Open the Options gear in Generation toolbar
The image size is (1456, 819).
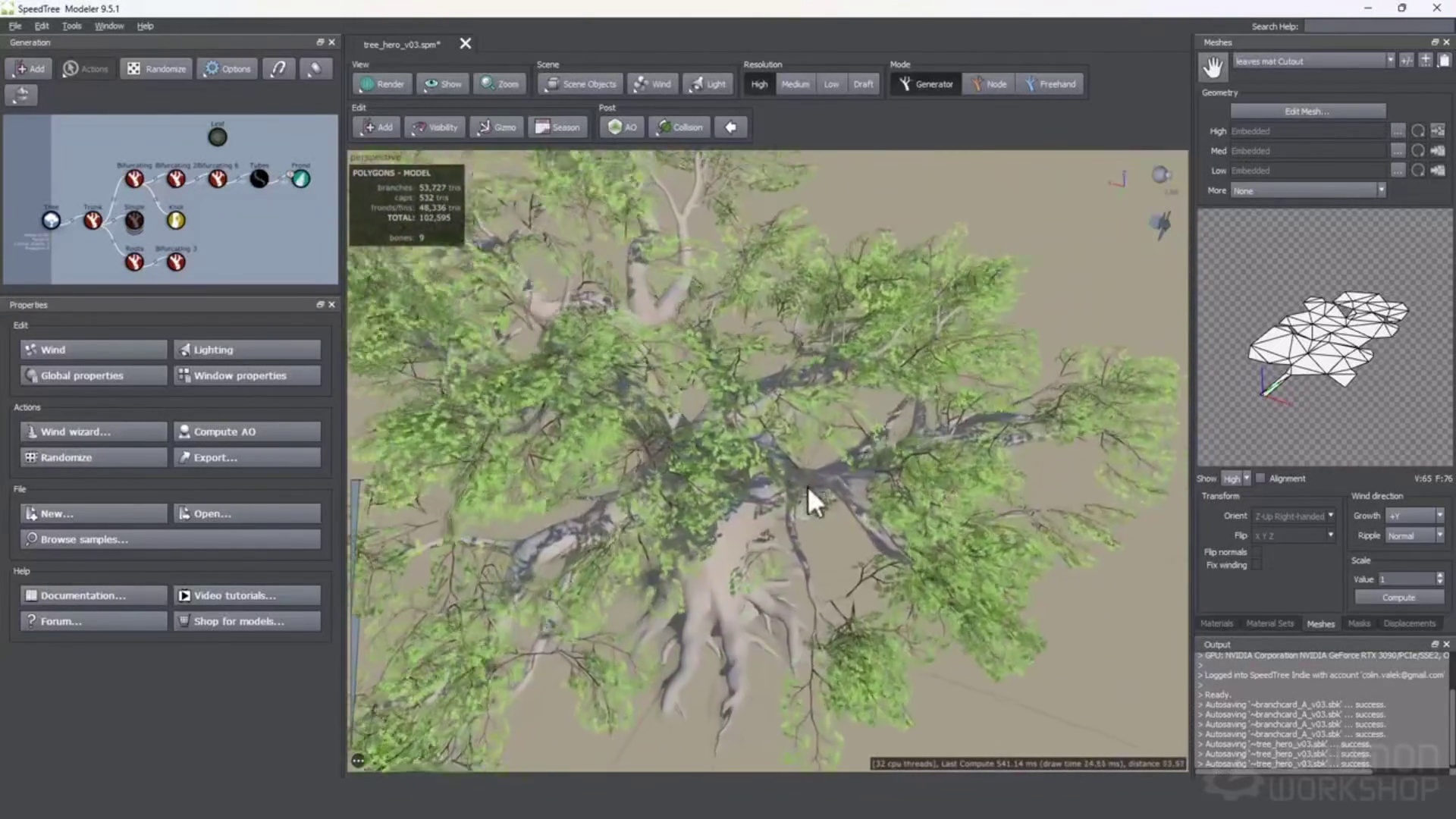pyautogui.click(x=227, y=68)
